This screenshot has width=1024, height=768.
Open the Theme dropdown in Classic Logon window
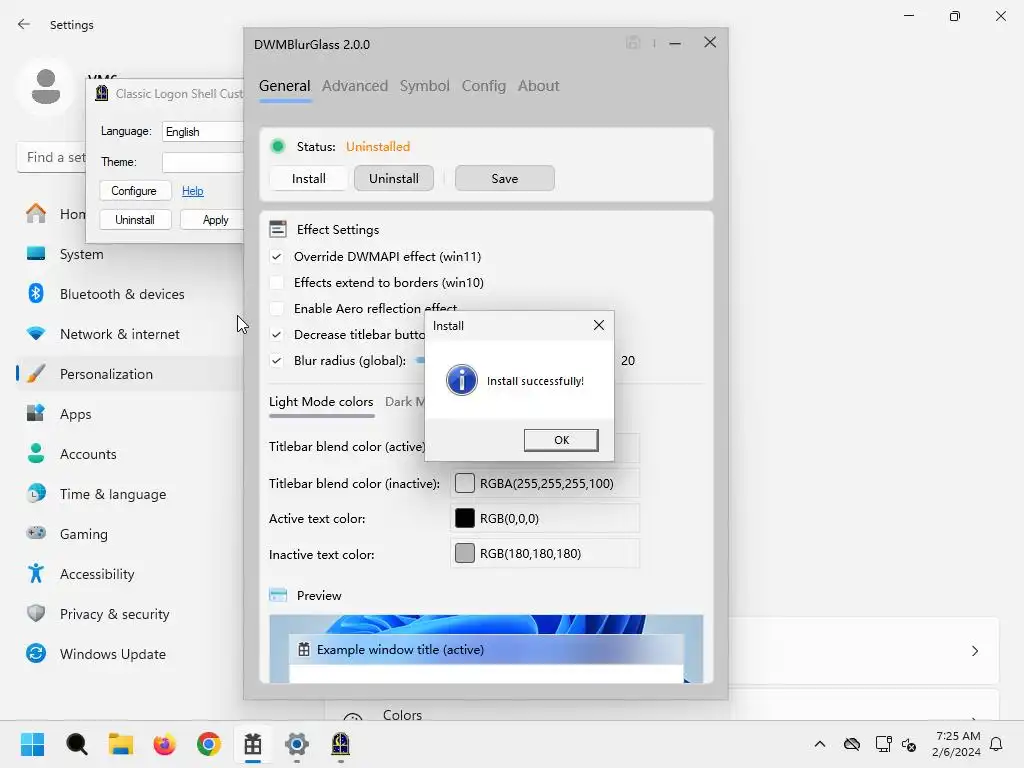tap(202, 162)
